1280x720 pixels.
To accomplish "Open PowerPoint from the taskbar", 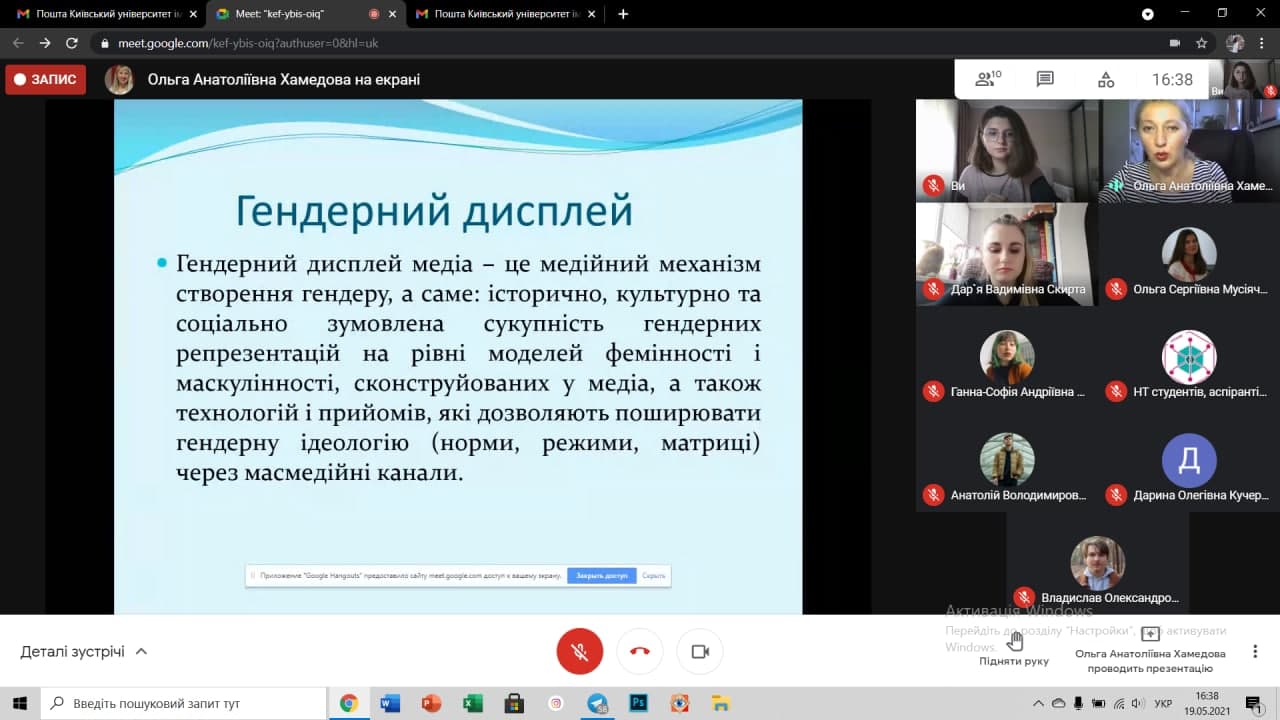I will [431, 703].
